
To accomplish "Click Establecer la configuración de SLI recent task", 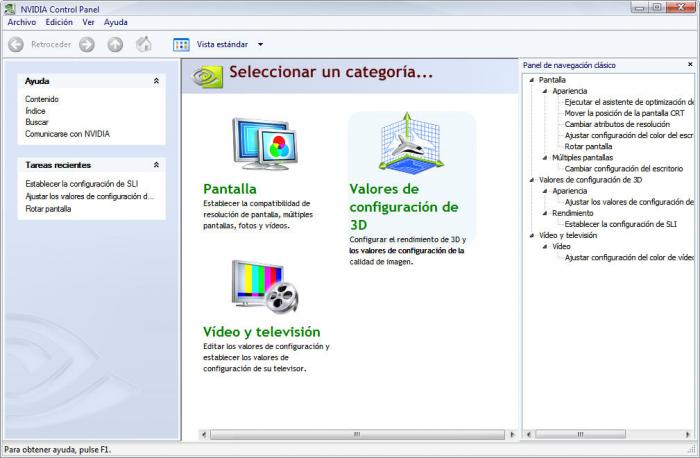I will pyautogui.click(x=82, y=183).
